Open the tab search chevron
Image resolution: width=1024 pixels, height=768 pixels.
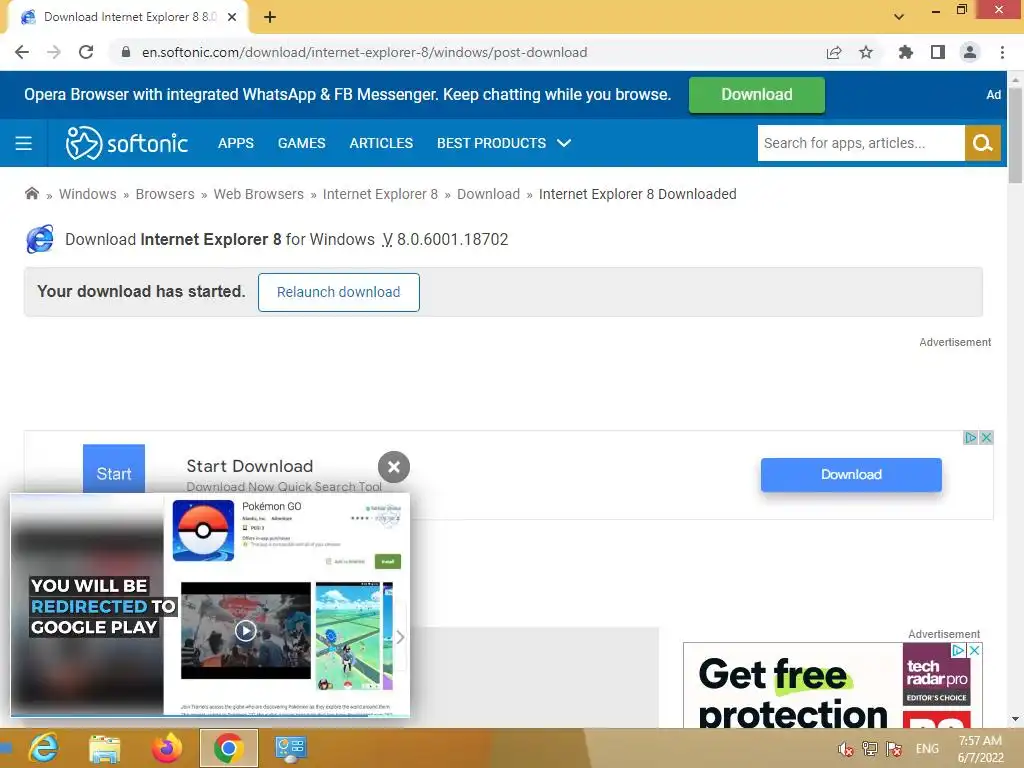pos(899,17)
